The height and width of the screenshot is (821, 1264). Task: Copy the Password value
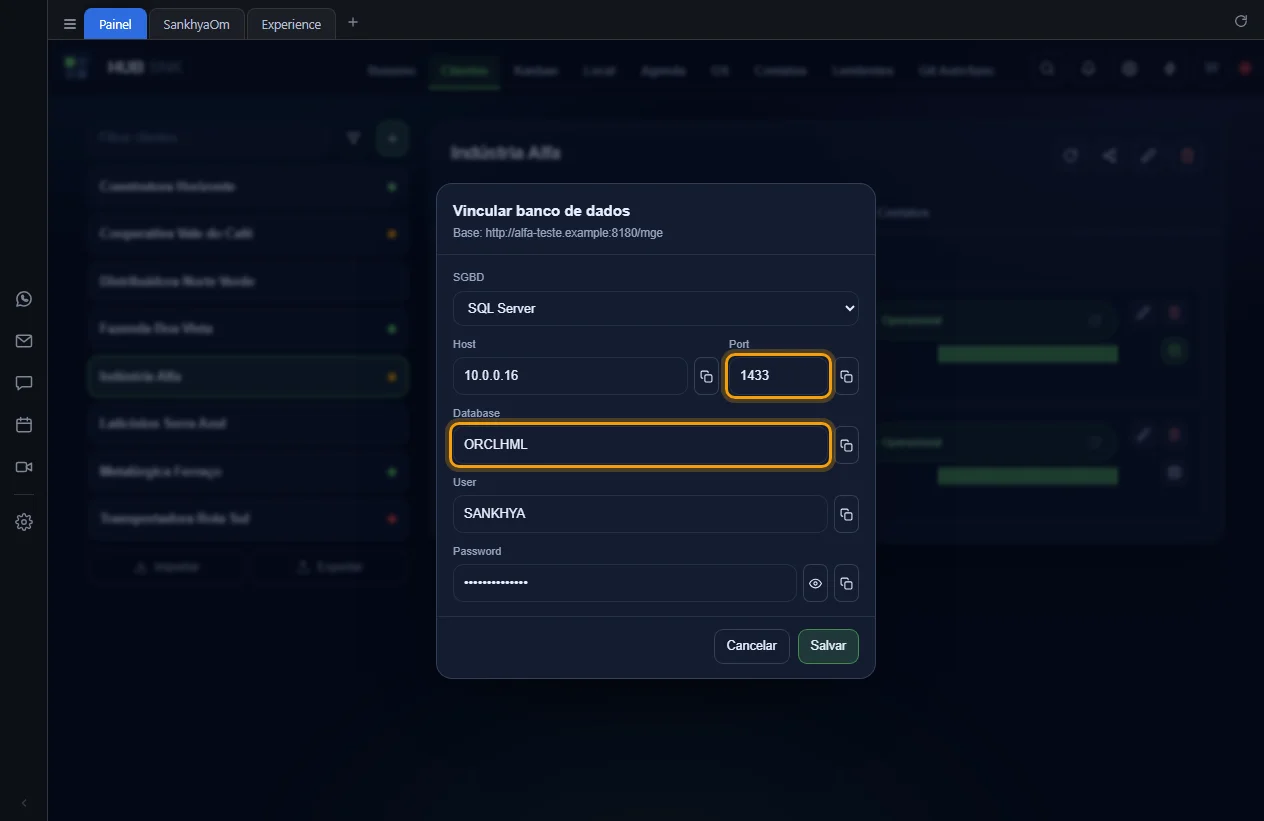[x=846, y=583]
